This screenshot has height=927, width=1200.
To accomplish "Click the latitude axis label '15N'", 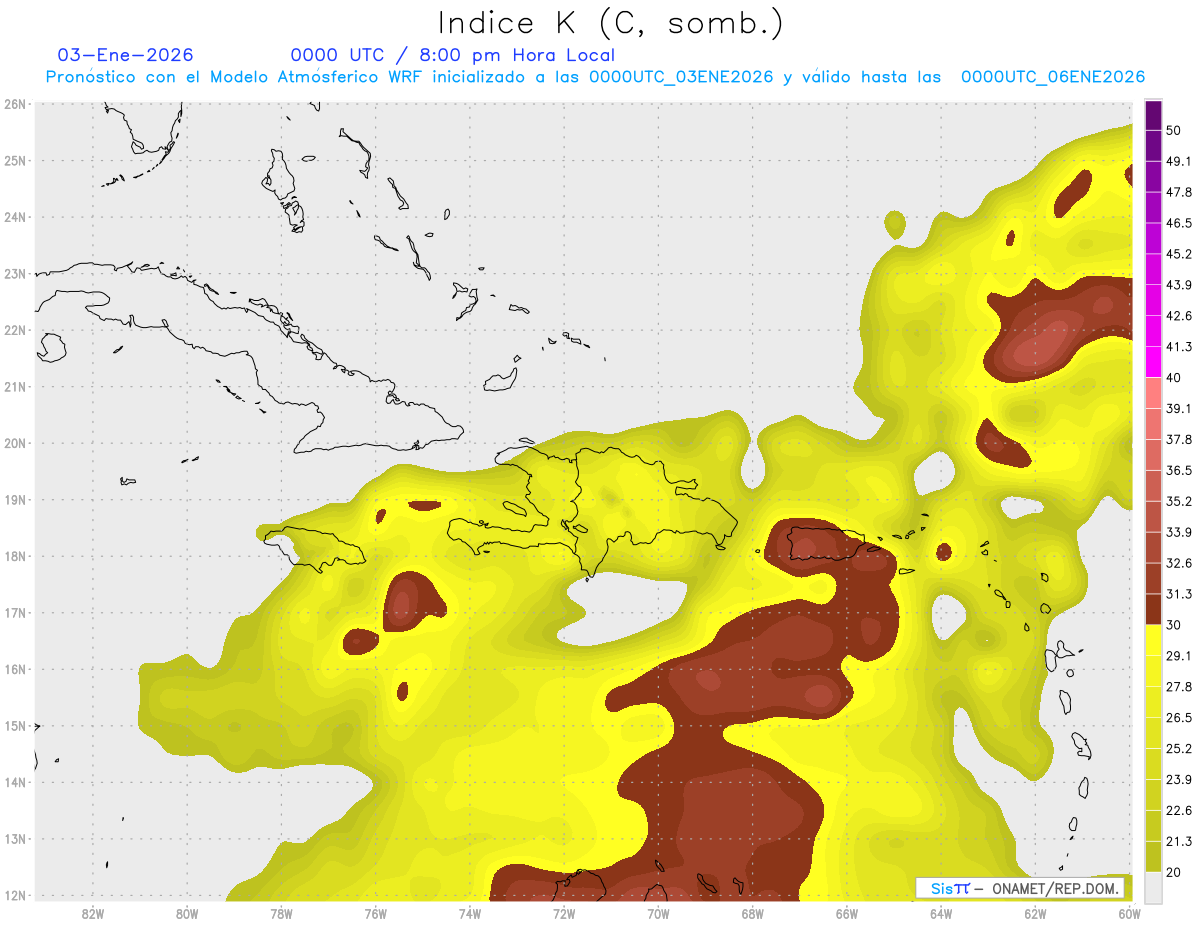I will coord(16,725).
